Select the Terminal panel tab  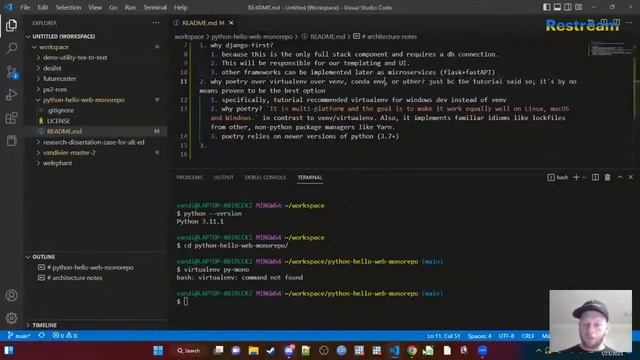(310, 178)
